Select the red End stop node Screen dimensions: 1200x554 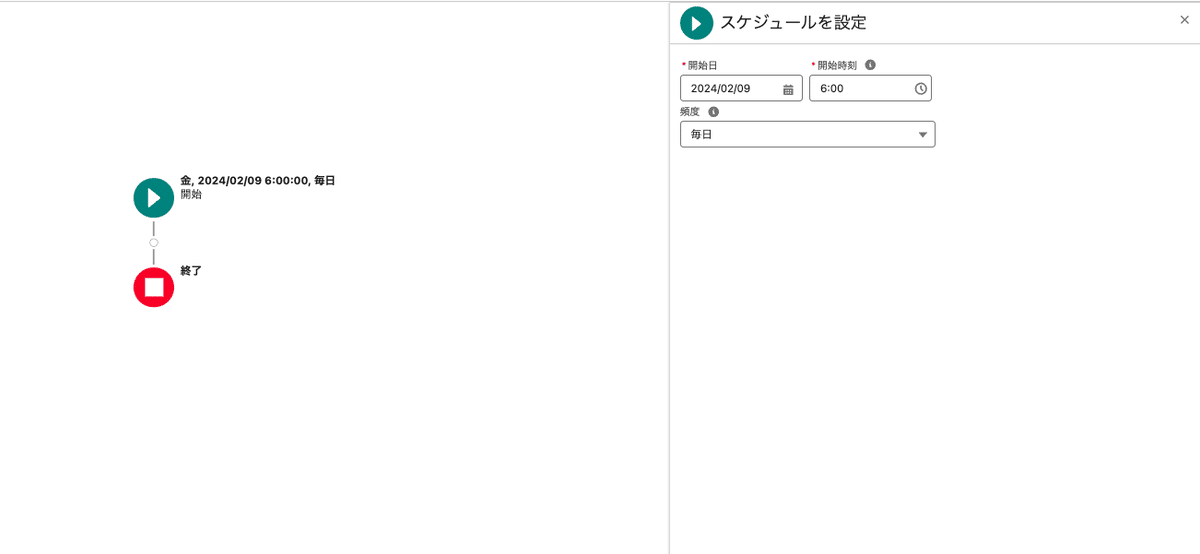coord(154,288)
